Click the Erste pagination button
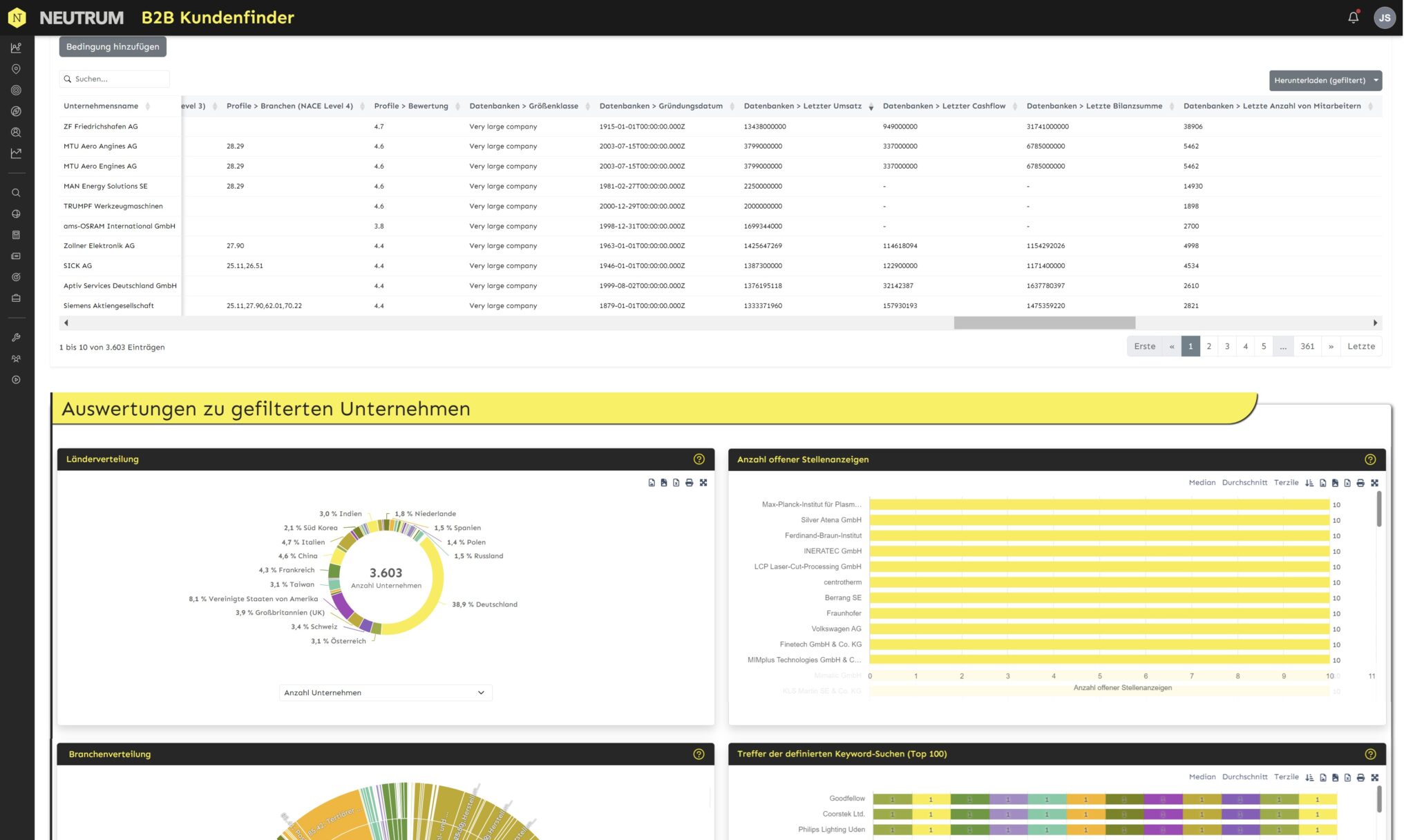1415x840 pixels. pos(1145,347)
